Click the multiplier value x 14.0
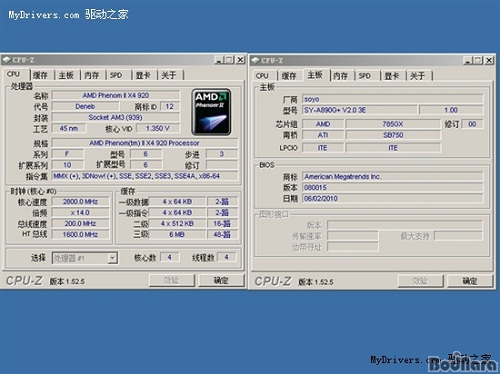The image size is (500, 374). click(x=80, y=213)
